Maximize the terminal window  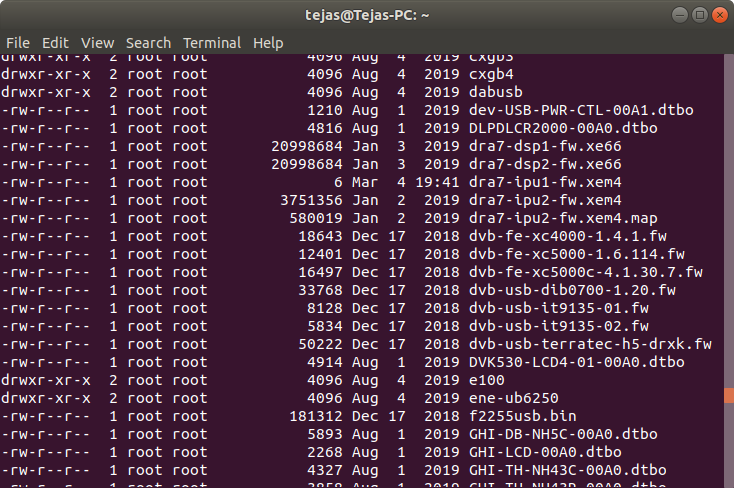[700, 15]
